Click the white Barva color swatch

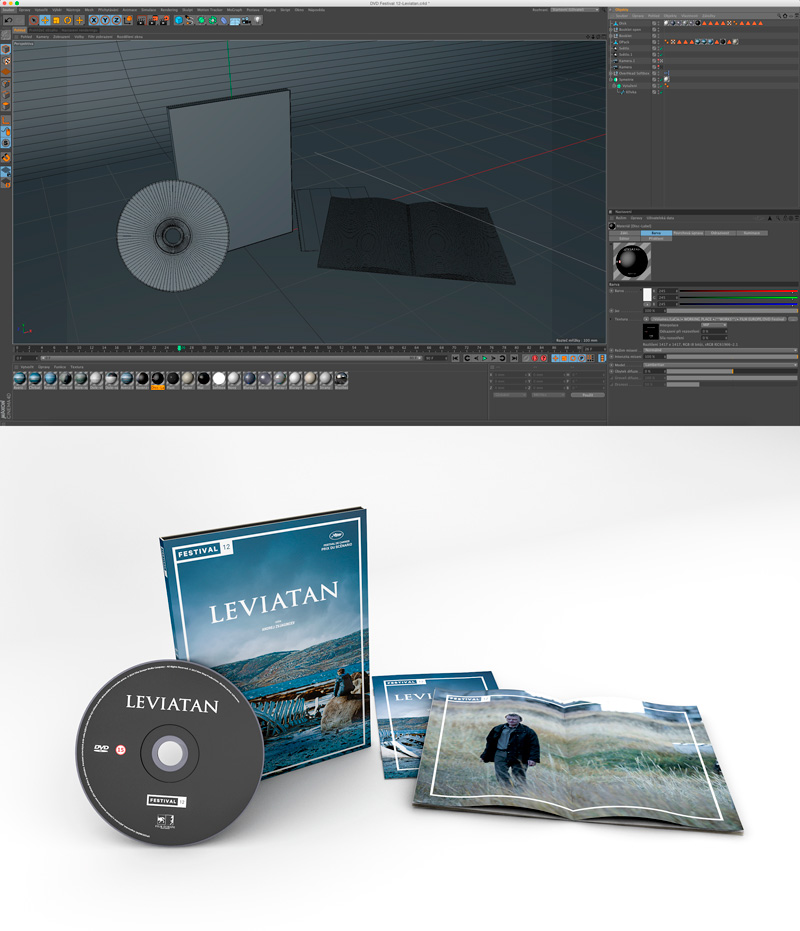pos(647,294)
